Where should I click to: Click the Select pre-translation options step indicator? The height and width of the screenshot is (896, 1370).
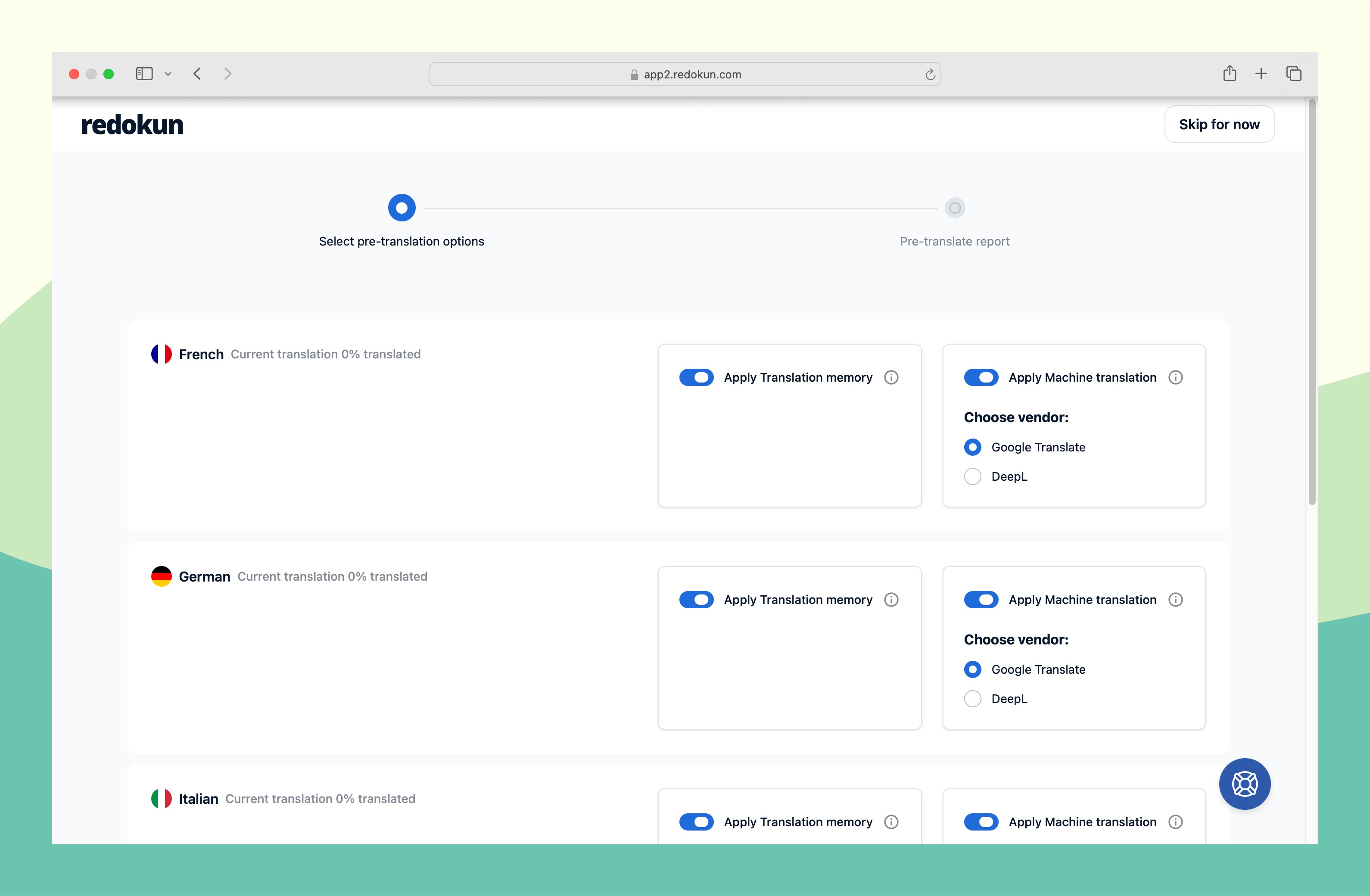coord(401,207)
